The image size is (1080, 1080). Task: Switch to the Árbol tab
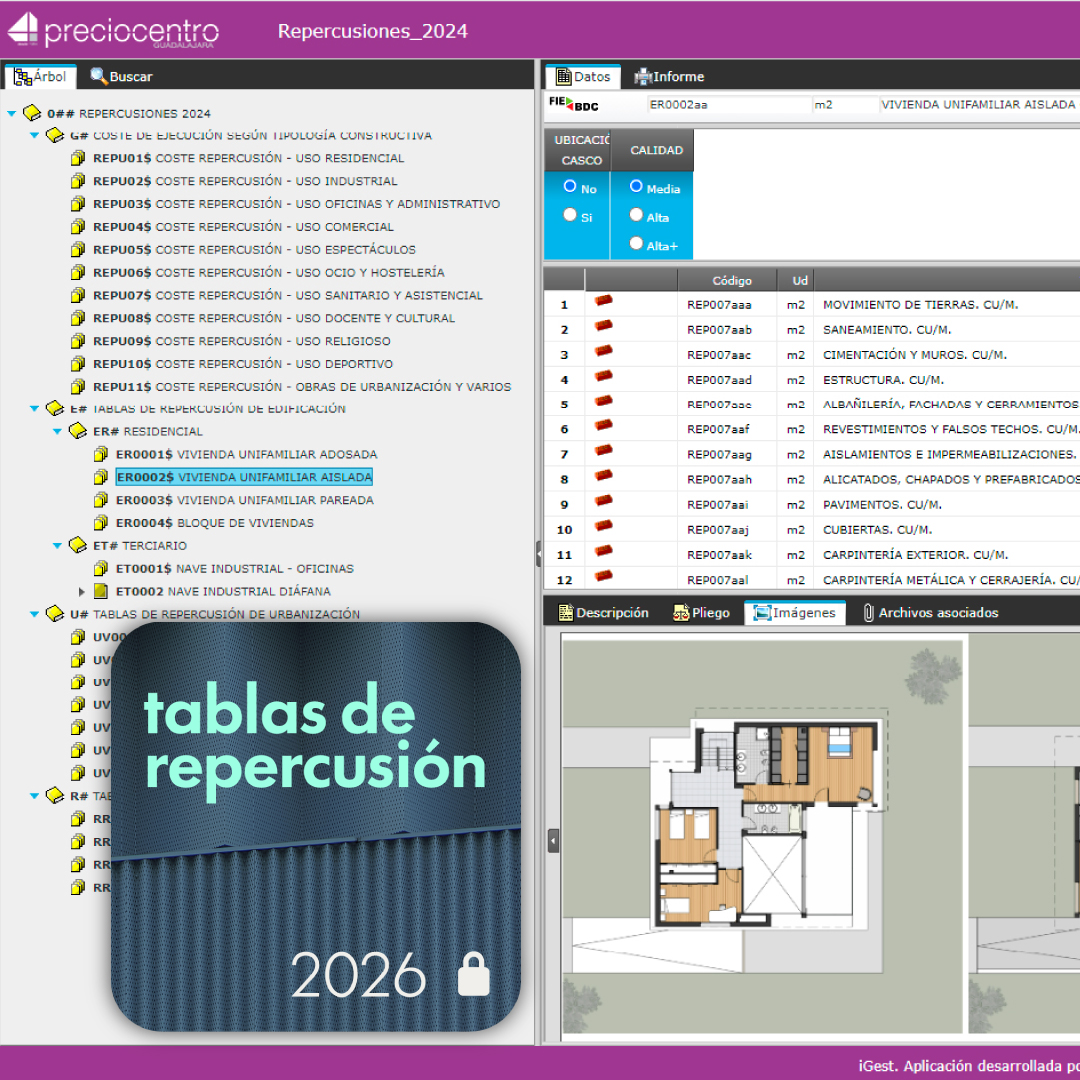pyautogui.click(x=41, y=76)
